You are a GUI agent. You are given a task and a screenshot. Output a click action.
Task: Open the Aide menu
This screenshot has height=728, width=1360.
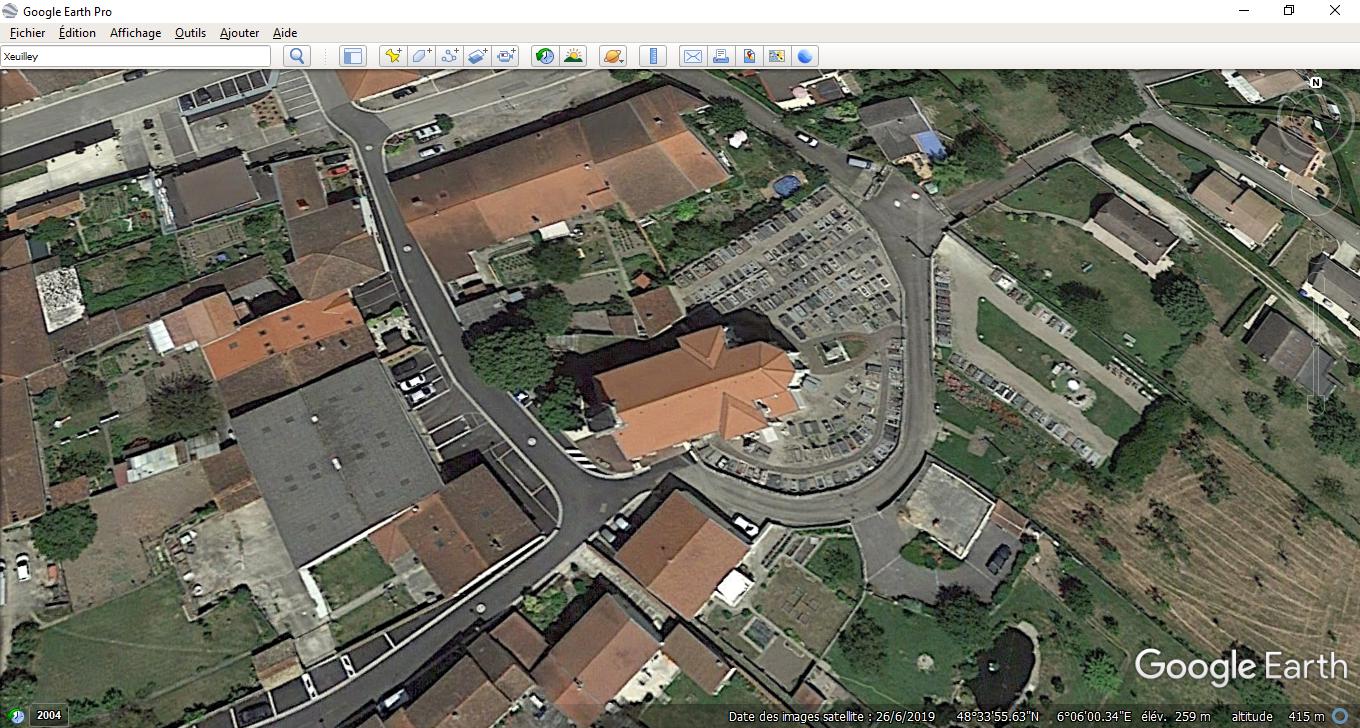click(x=284, y=33)
